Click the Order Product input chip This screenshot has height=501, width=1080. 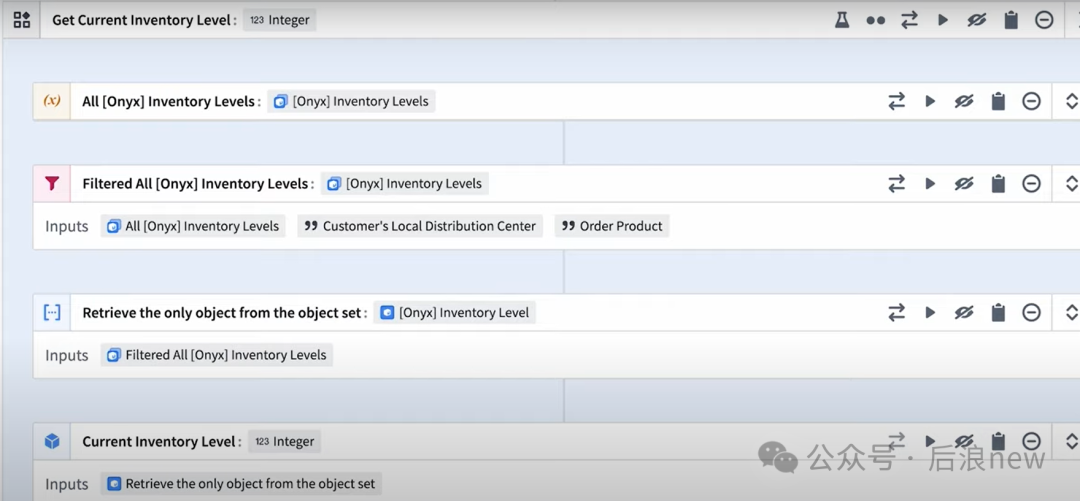point(612,226)
